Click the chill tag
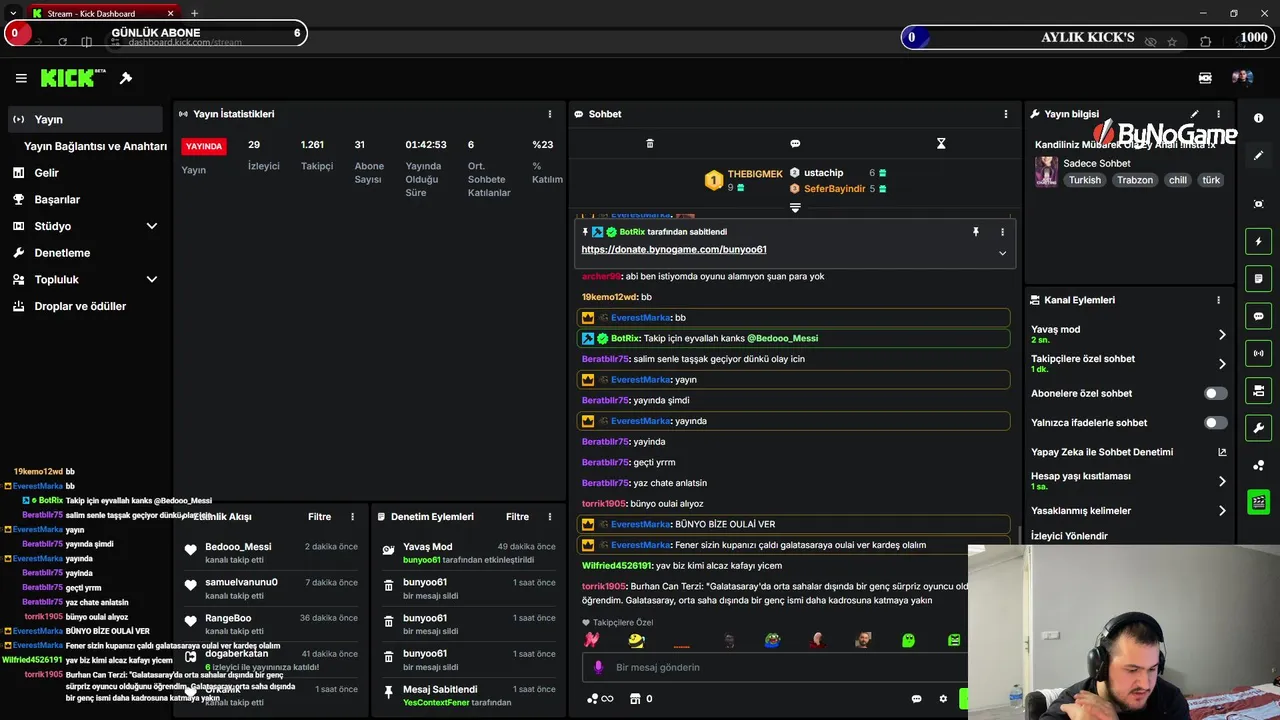Screen dimensions: 1280x720 [1177, 181]
